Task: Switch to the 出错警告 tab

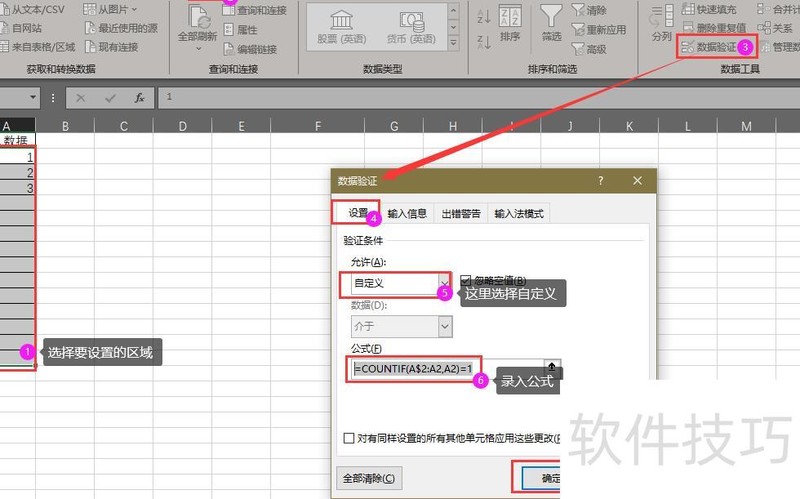Action: click(x=461, y=213)
